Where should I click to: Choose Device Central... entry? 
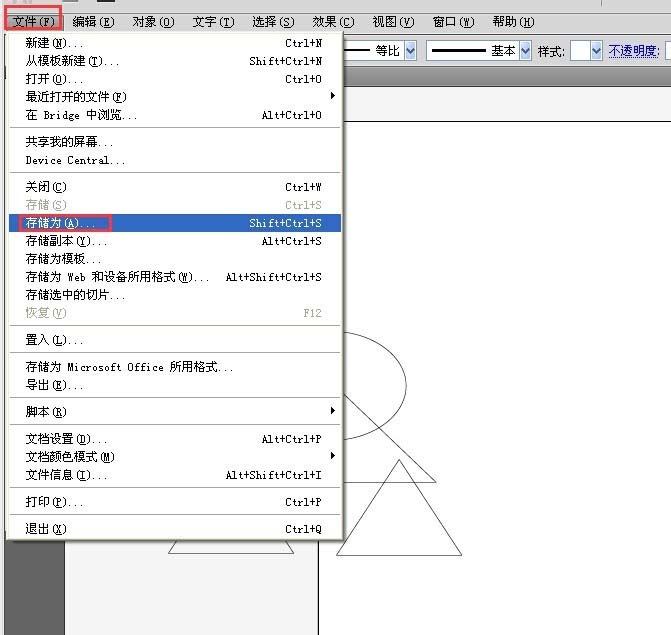click(175, 160)
